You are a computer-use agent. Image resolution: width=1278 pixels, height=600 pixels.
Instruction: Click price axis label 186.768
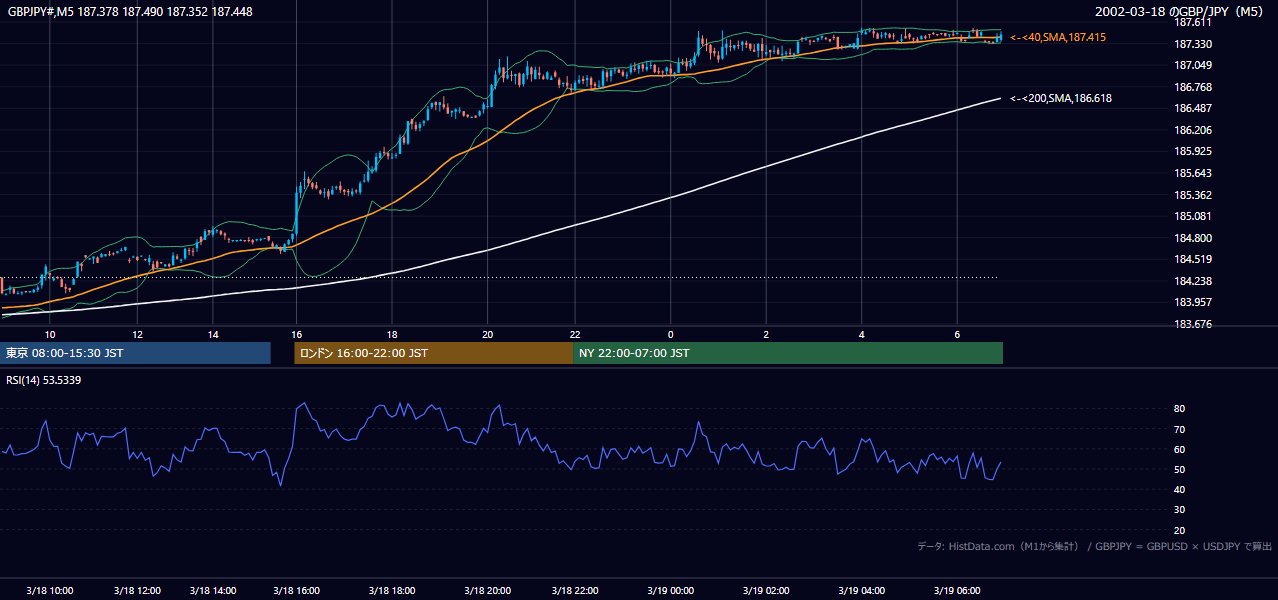pos(1193,87)
